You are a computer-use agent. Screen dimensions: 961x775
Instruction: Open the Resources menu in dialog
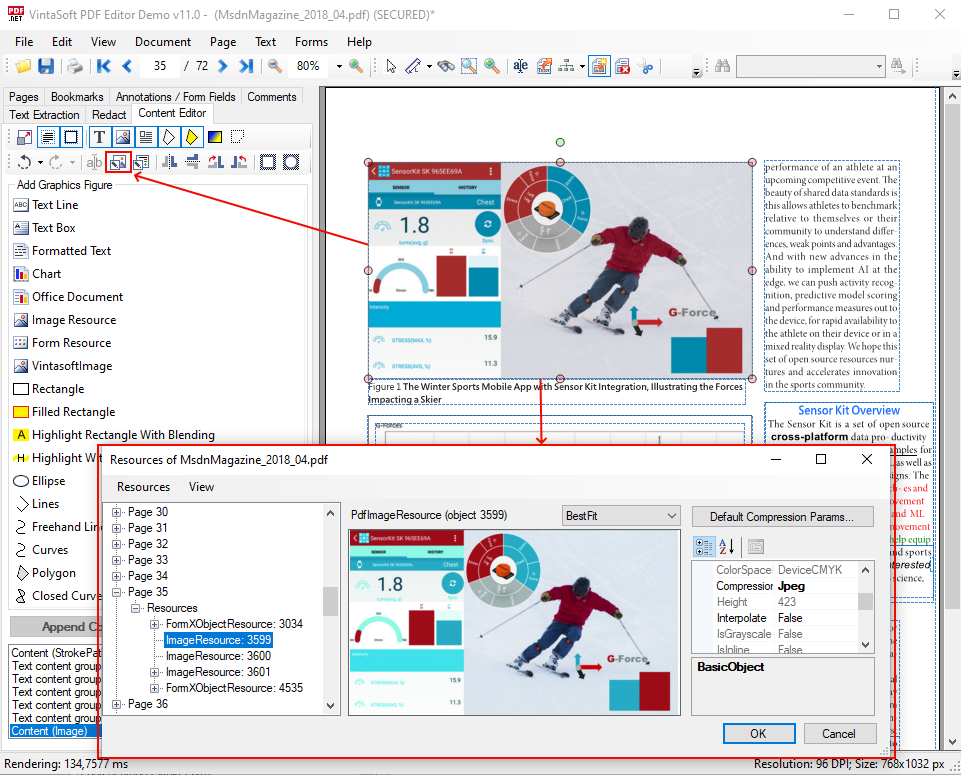click(143, 487)
